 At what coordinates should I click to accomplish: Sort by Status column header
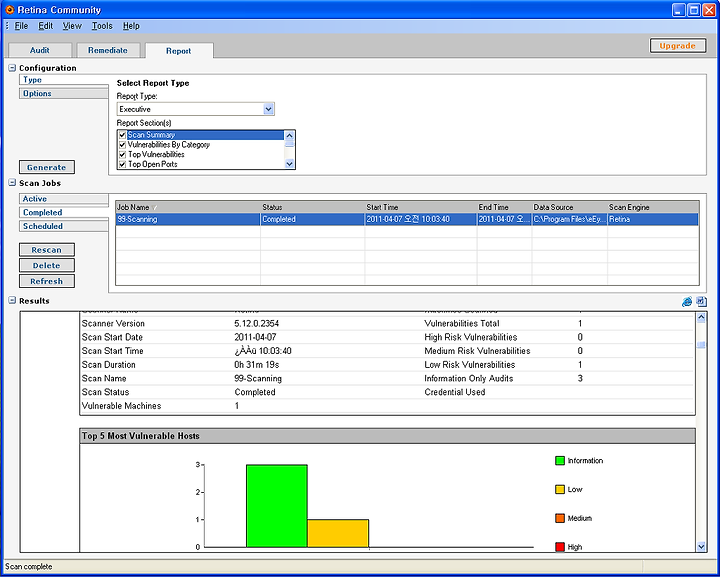(x=313, y=207)
